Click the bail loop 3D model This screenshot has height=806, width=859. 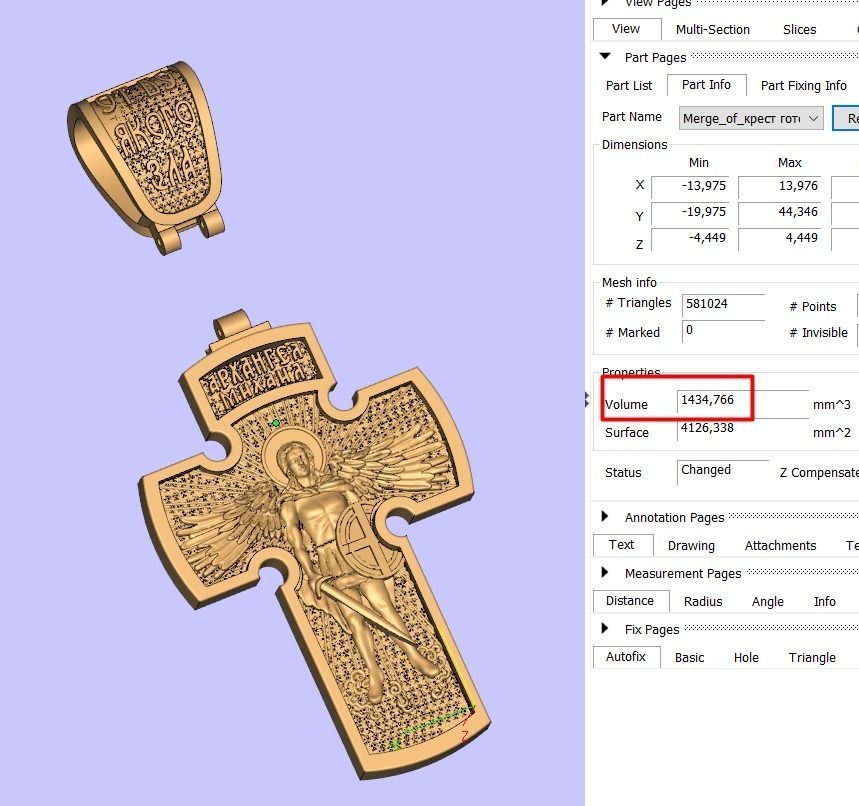146,158
